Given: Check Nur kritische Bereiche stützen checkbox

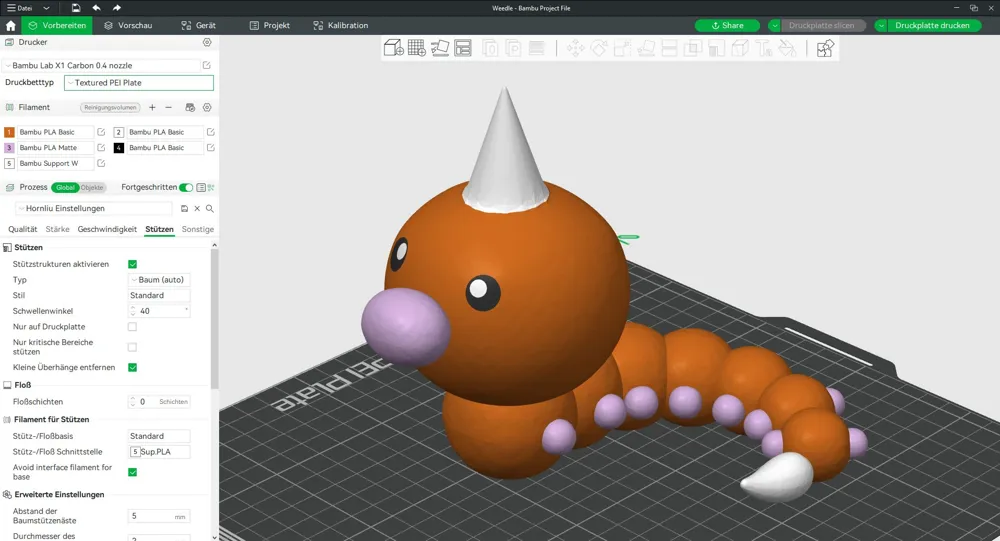Looking at the screenshot, I should click(x=132, y=347).
